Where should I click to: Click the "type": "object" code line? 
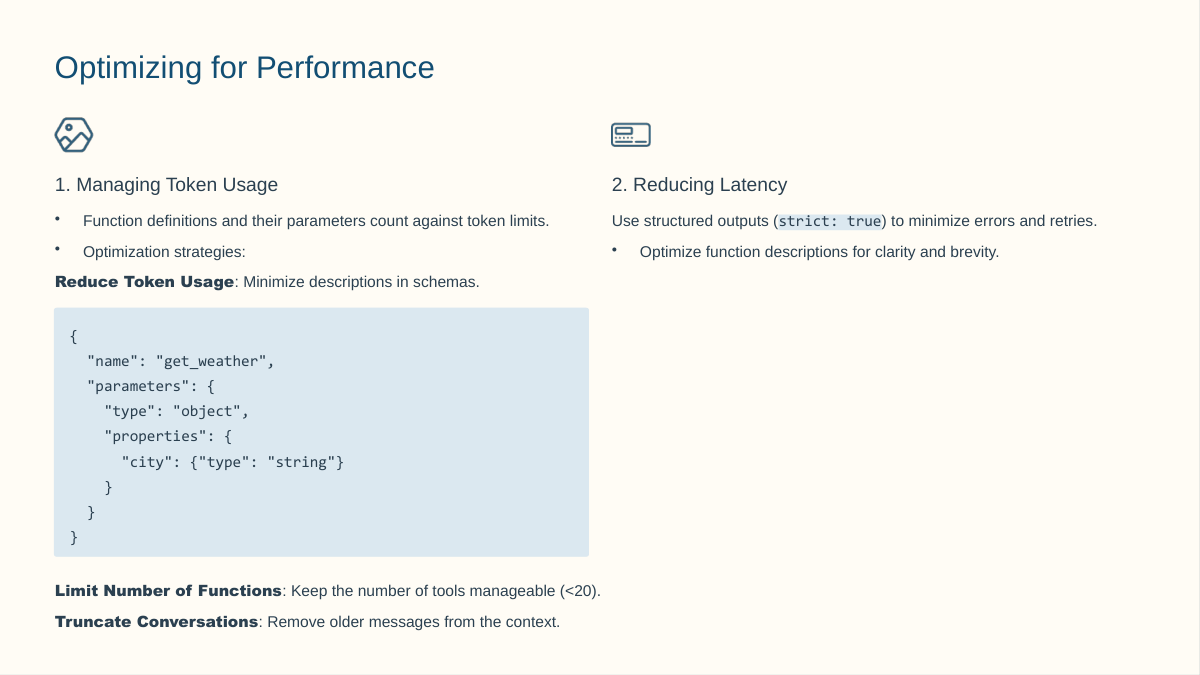(x=176, y=411)
